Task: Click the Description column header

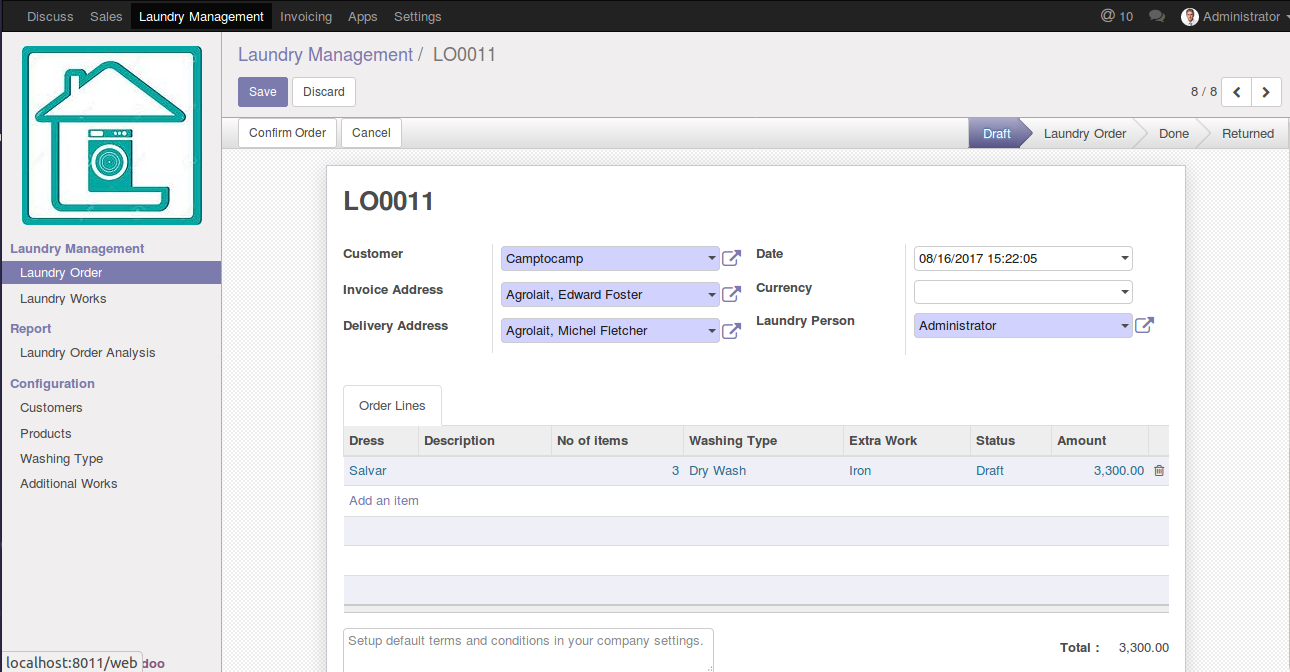Action: pyautogui.click(x=485, y=441)
